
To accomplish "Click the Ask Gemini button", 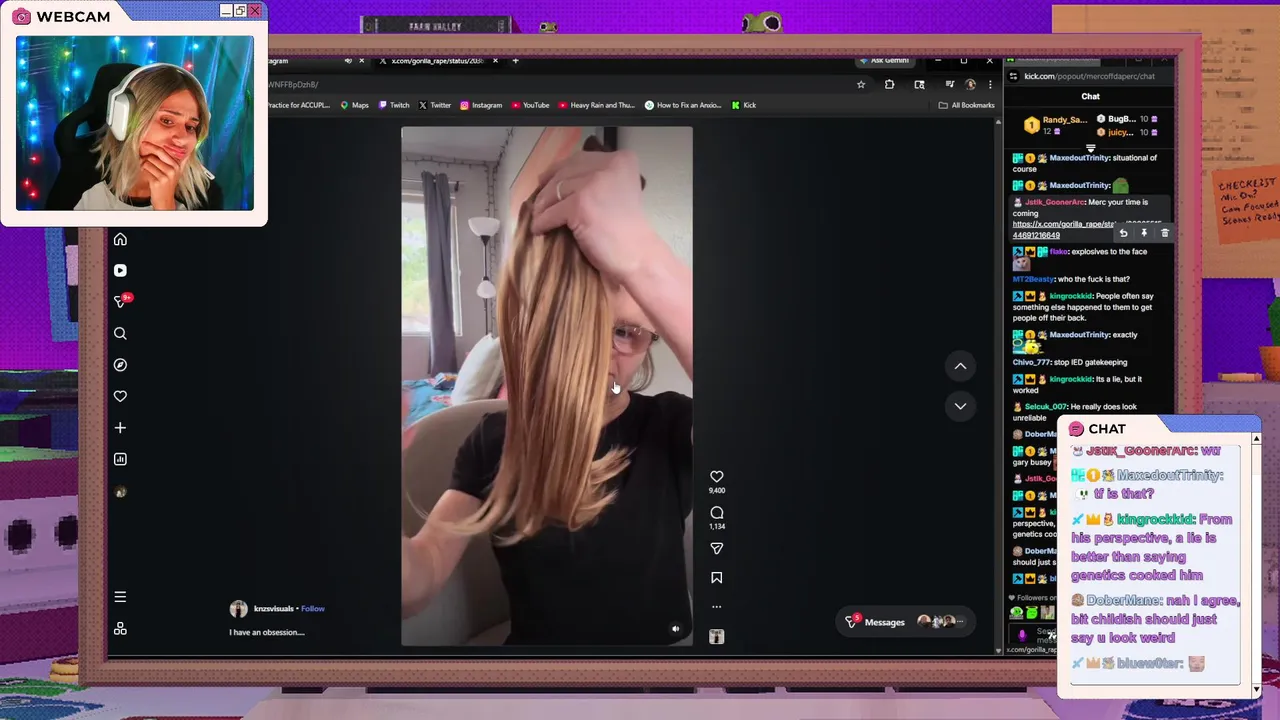I will (883, 61).
